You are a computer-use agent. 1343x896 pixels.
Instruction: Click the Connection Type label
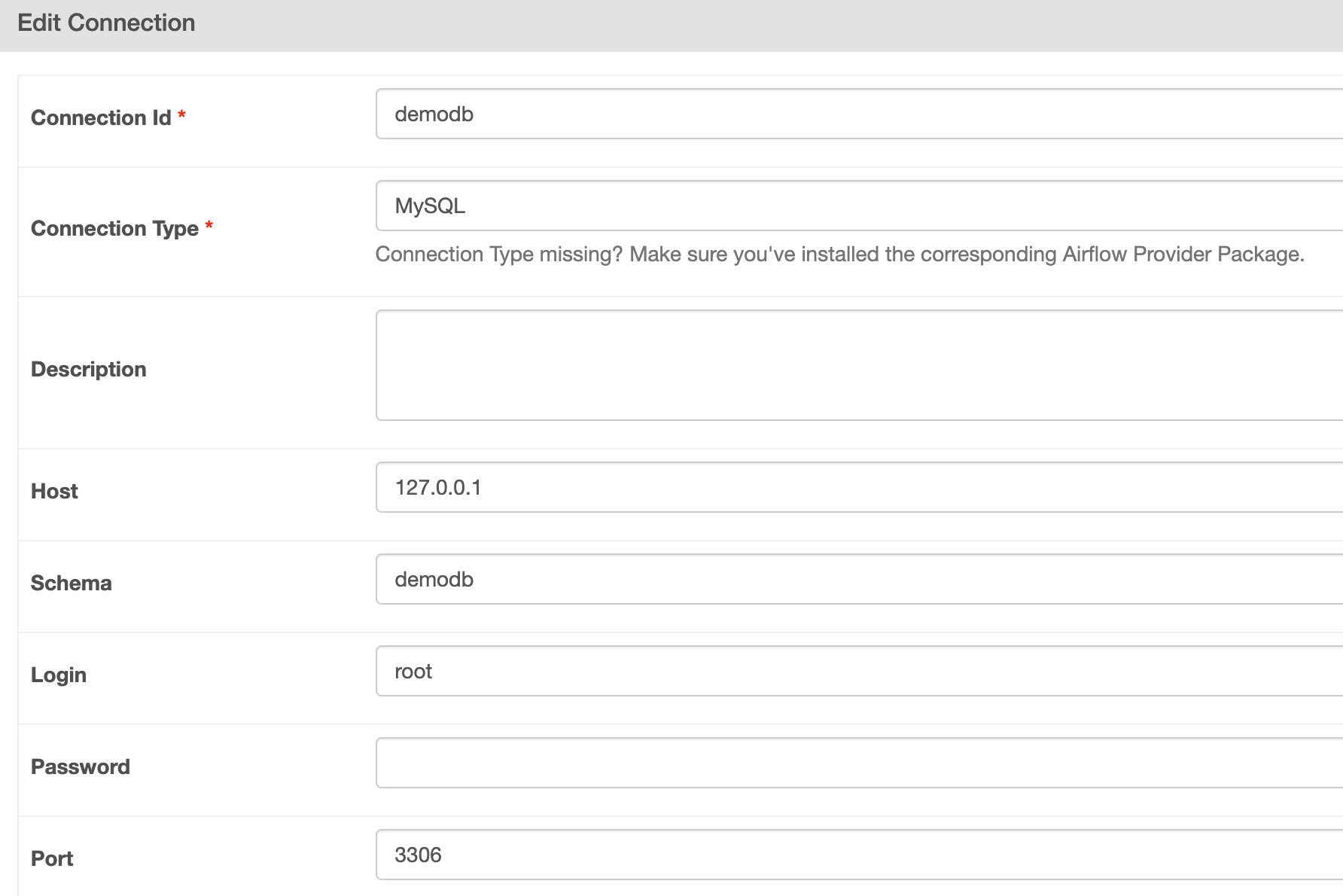click(114, 229)
